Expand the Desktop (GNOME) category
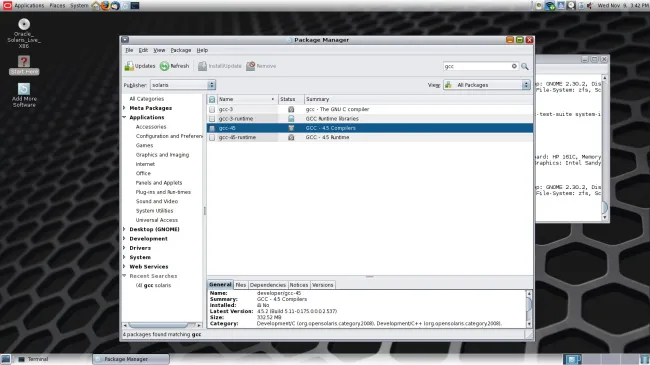This screenshot has height=365, width=650. point(124,229)
